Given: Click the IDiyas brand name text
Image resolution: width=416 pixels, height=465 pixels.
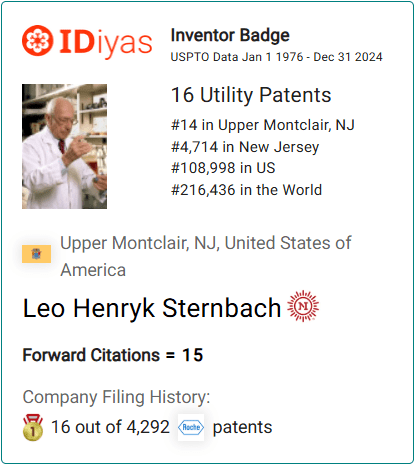Looking at the screenshot, I should [x=106, y=43].
